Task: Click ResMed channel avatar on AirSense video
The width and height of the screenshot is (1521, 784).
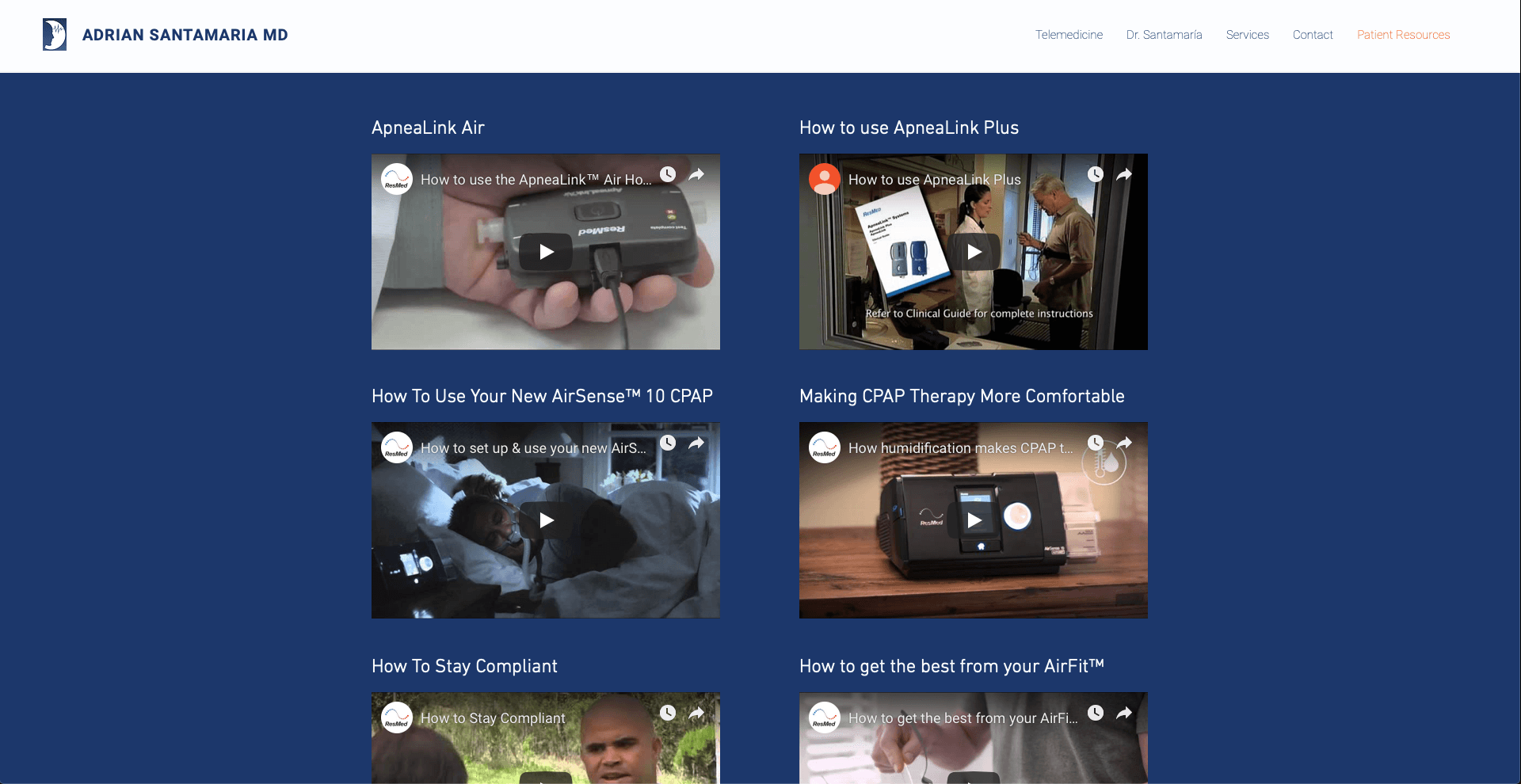Action: tap(397, 448)
